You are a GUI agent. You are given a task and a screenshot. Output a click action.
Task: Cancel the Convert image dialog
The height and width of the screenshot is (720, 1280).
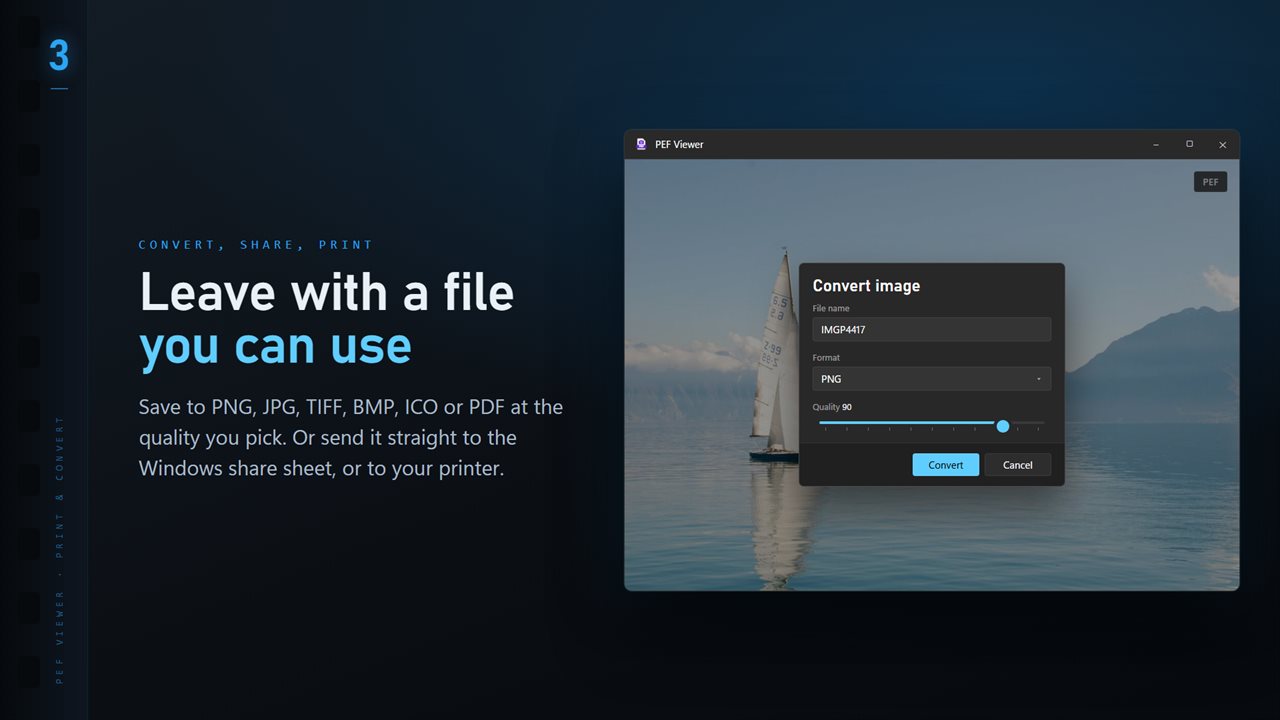(1017, 465)
